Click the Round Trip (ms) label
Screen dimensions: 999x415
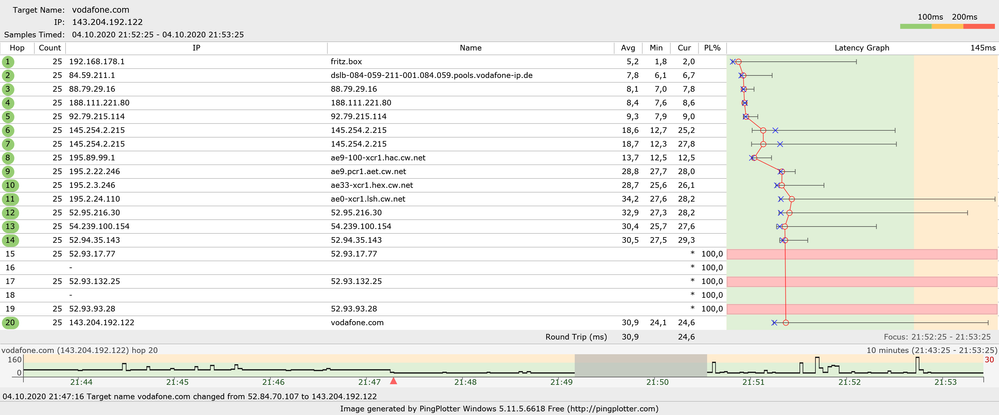click(576, 337)
